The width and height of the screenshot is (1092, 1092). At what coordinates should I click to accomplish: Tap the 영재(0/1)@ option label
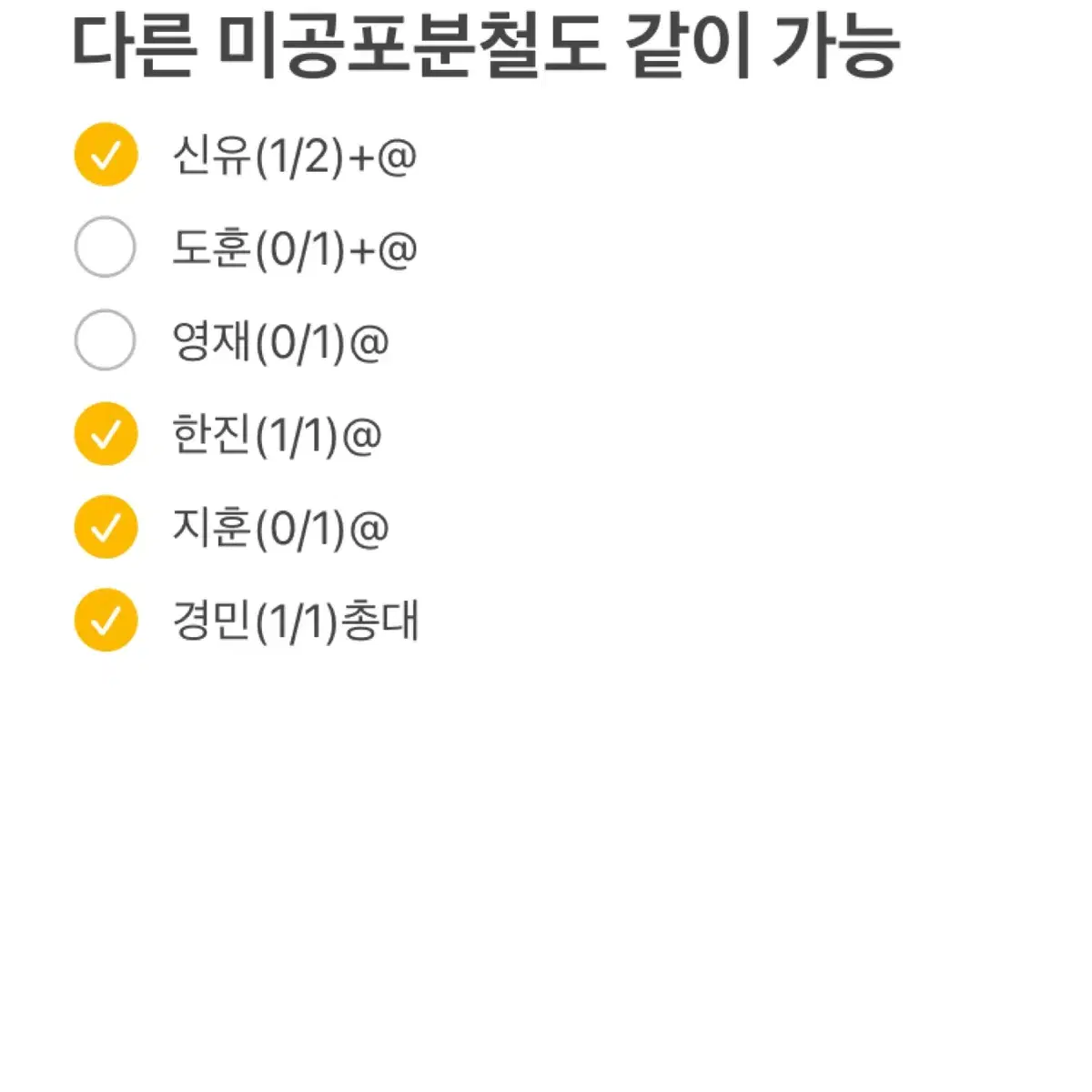pos(281,343)
